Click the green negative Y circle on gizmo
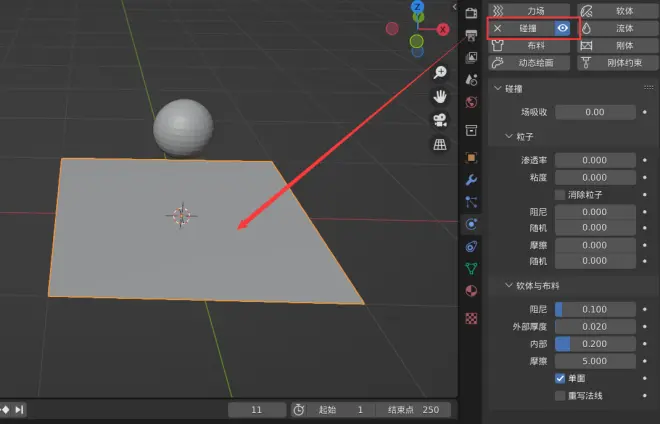This screenshot has height=424, width=660. point(416,41)
